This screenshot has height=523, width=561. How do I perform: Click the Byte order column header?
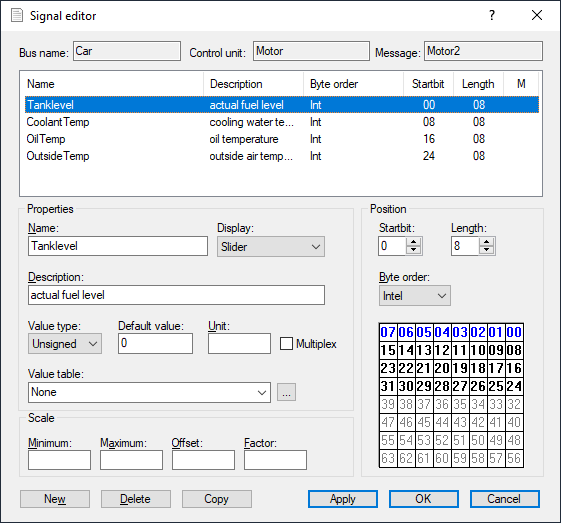(x=354, y=84)
